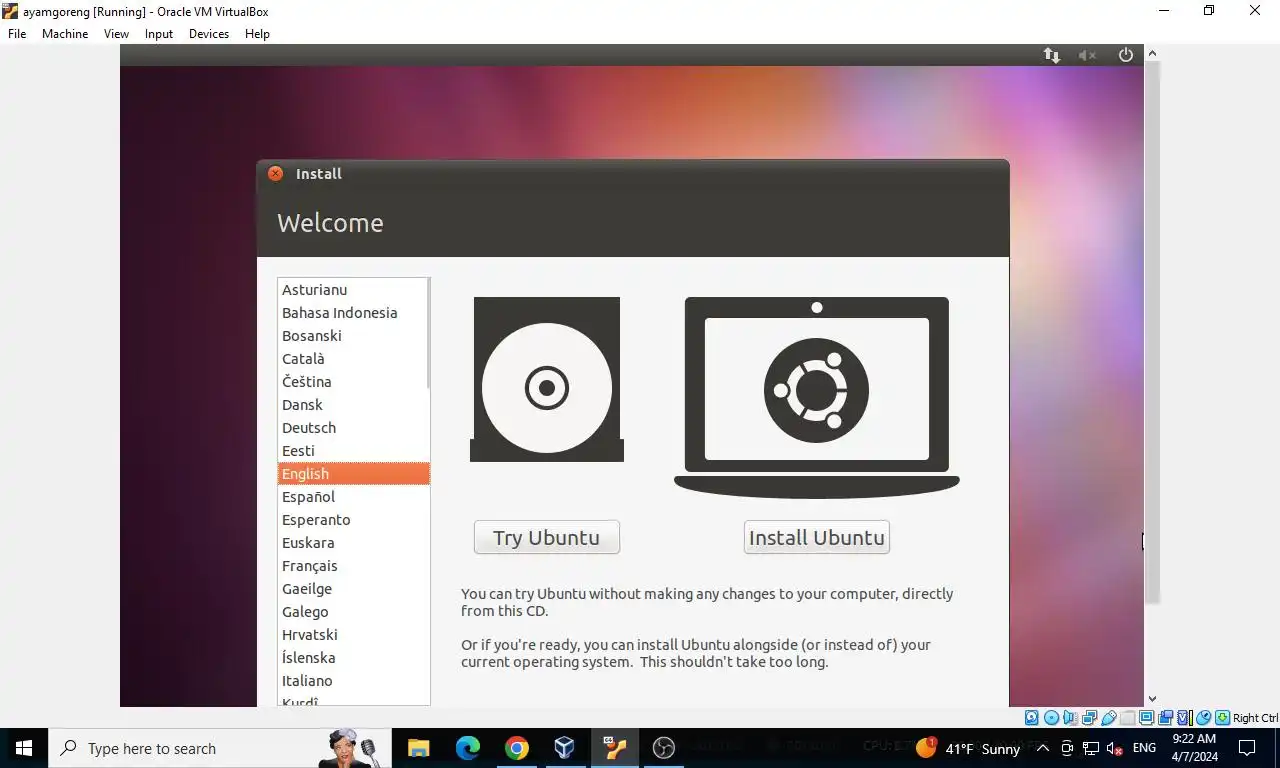The height and width of the screenshot is (768, 1280).
Task: Click the laptop with Ubuntu logo illustration
Action: 817,397
